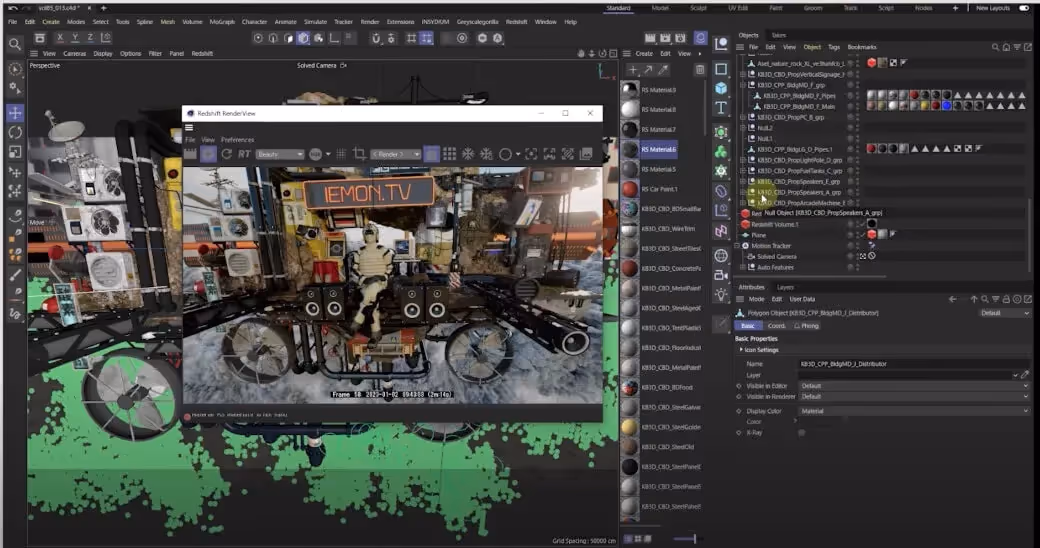Select the KB3D_CBD_SteelGolde material swatch
Image resolution: width=1040 pixels, height=548 pixels.
(630, 427)
